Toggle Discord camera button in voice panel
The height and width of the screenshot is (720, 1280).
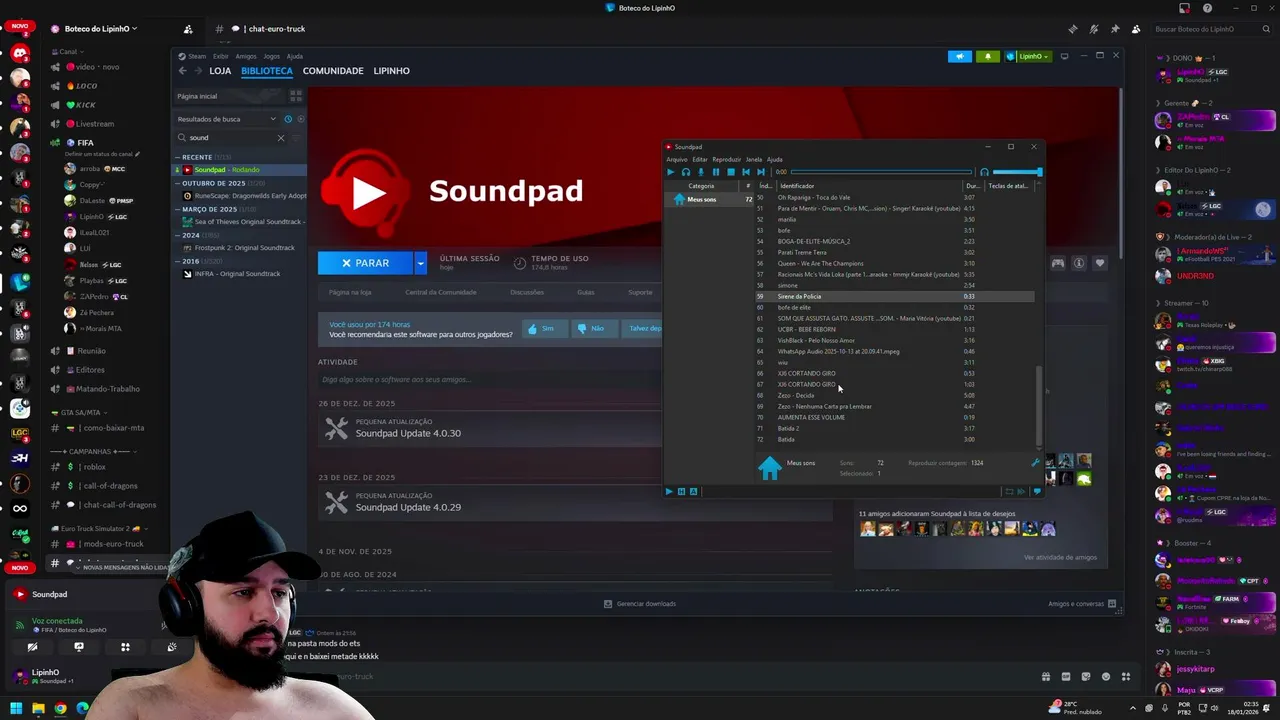tap(32, 647)
